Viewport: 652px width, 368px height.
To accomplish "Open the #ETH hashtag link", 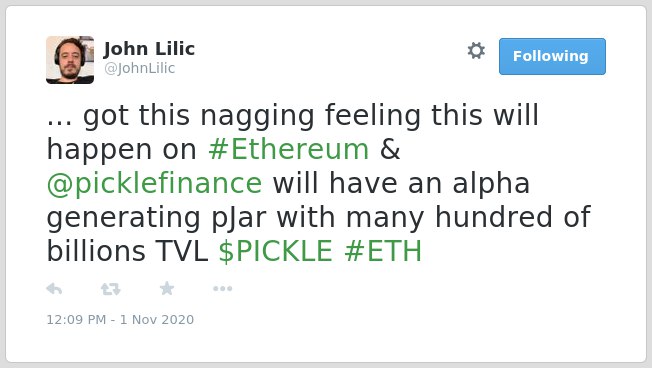I will tap(383, 251).
